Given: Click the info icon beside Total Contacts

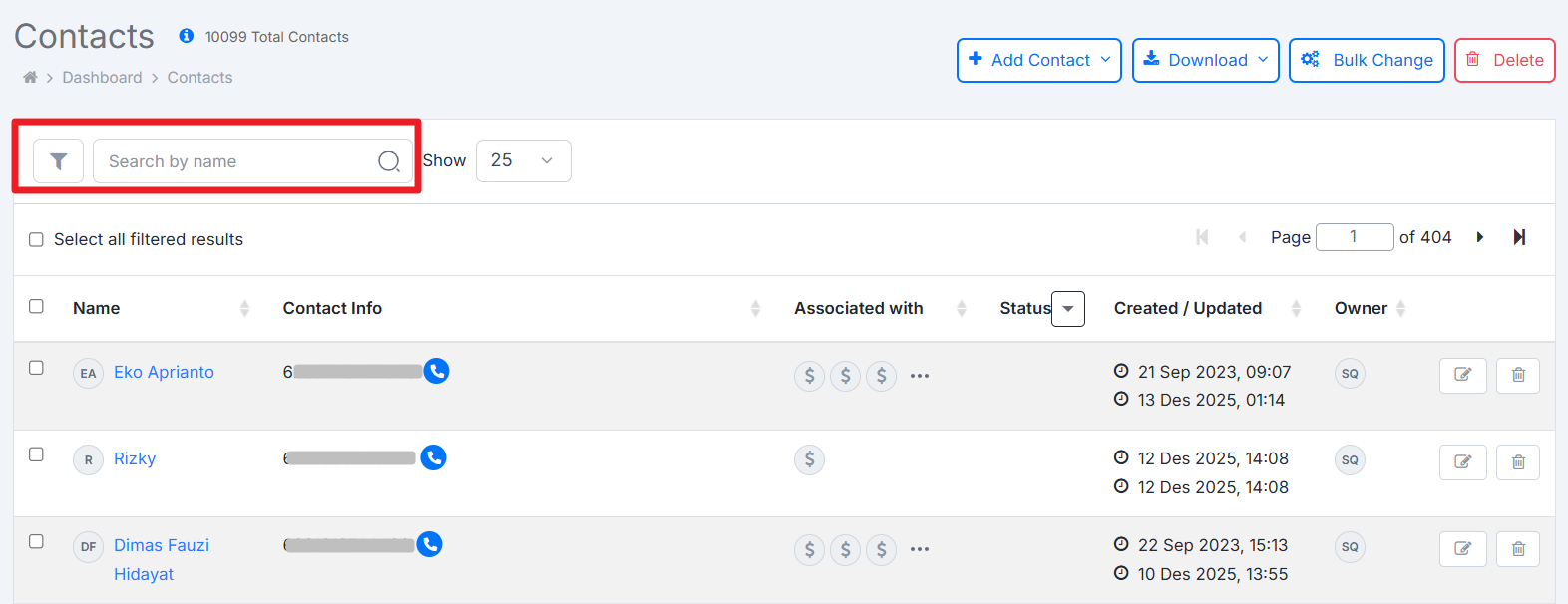Looking at the screenshot, I should tap(186, 36).
